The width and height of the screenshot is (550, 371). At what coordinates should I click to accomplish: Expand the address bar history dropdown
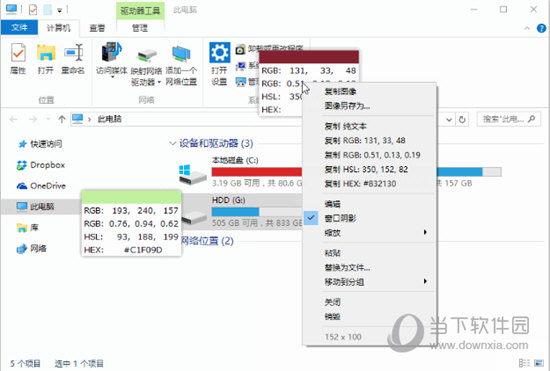[x=449, y=120]
